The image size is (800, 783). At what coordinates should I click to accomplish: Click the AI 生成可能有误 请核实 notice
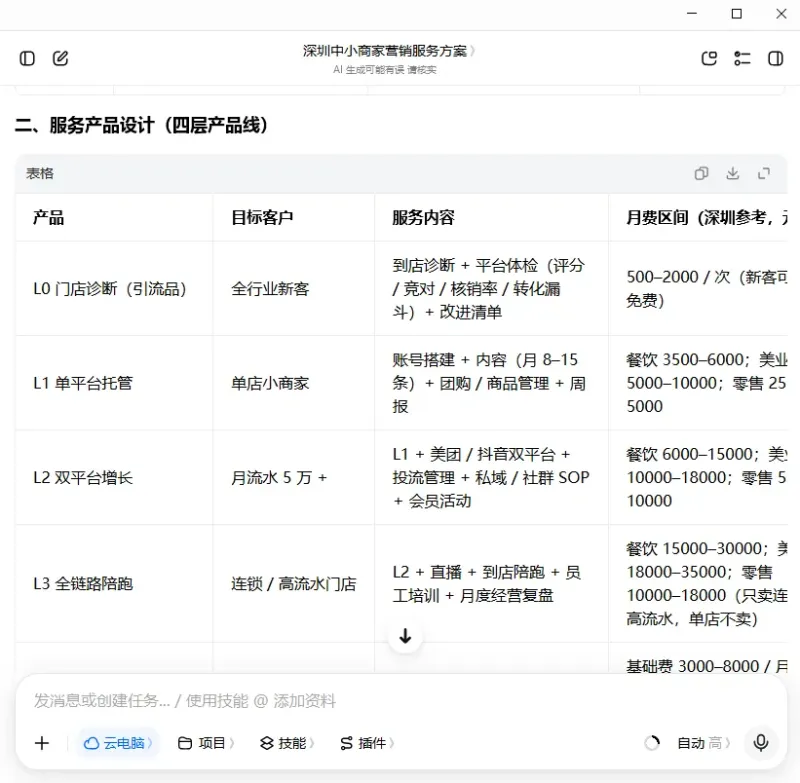coord(385,70)
